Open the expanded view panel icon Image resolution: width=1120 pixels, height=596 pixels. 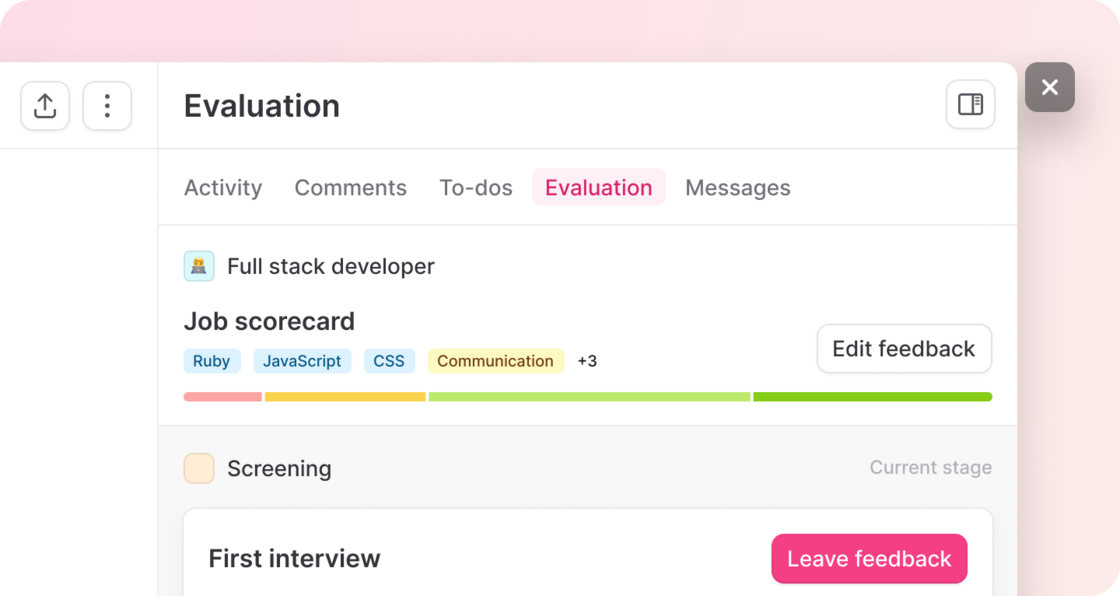[x=969, y=104]
